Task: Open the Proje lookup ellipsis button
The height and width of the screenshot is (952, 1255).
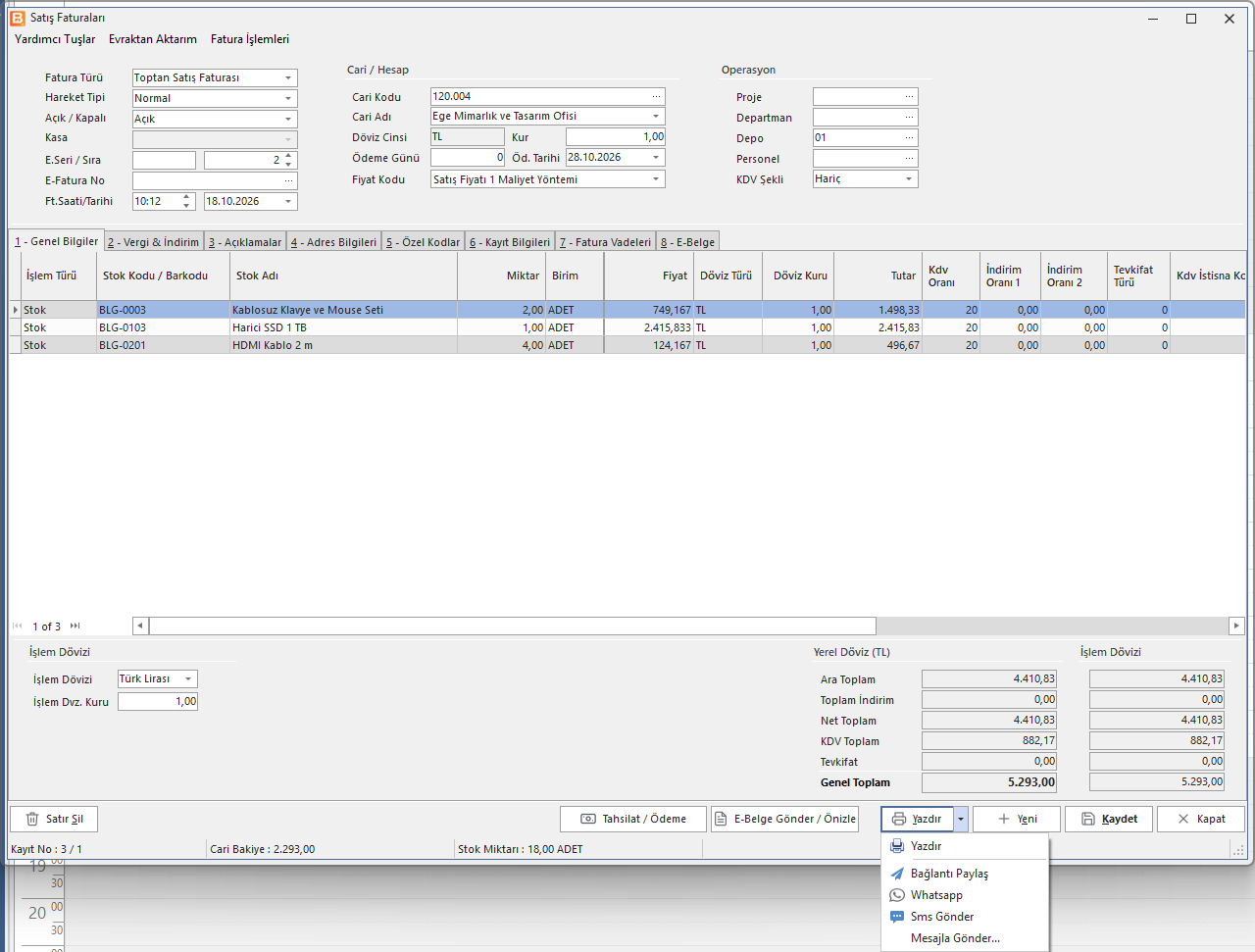Action: 910,96
